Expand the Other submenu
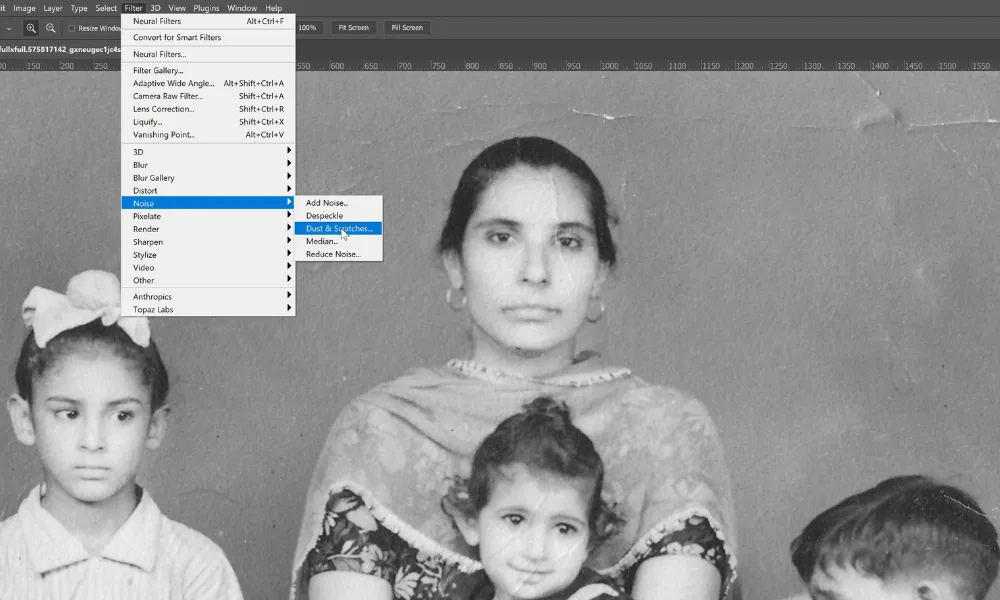This screenshot has height=600, width=1000. [208, 281]
